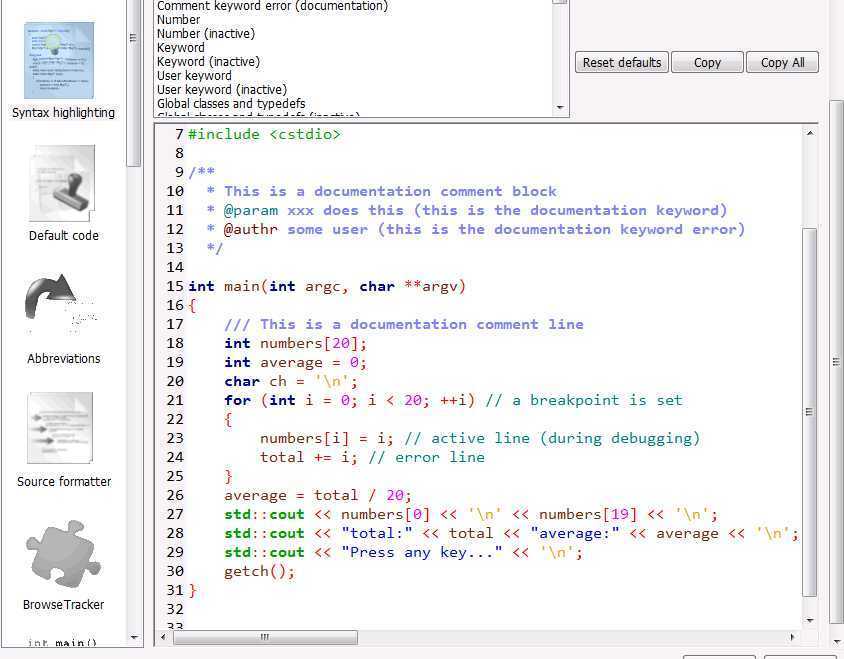Screen dimensions: 844x659
Task: Click the Copy All button
Action: [x=782, y=62]
